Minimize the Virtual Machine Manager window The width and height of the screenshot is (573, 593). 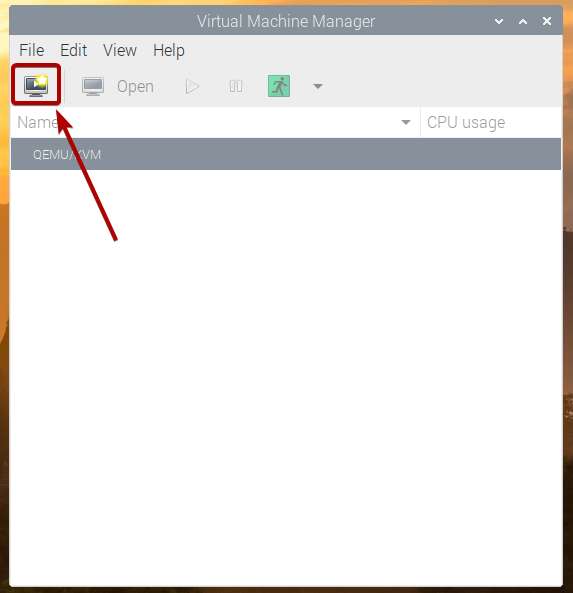499,21
